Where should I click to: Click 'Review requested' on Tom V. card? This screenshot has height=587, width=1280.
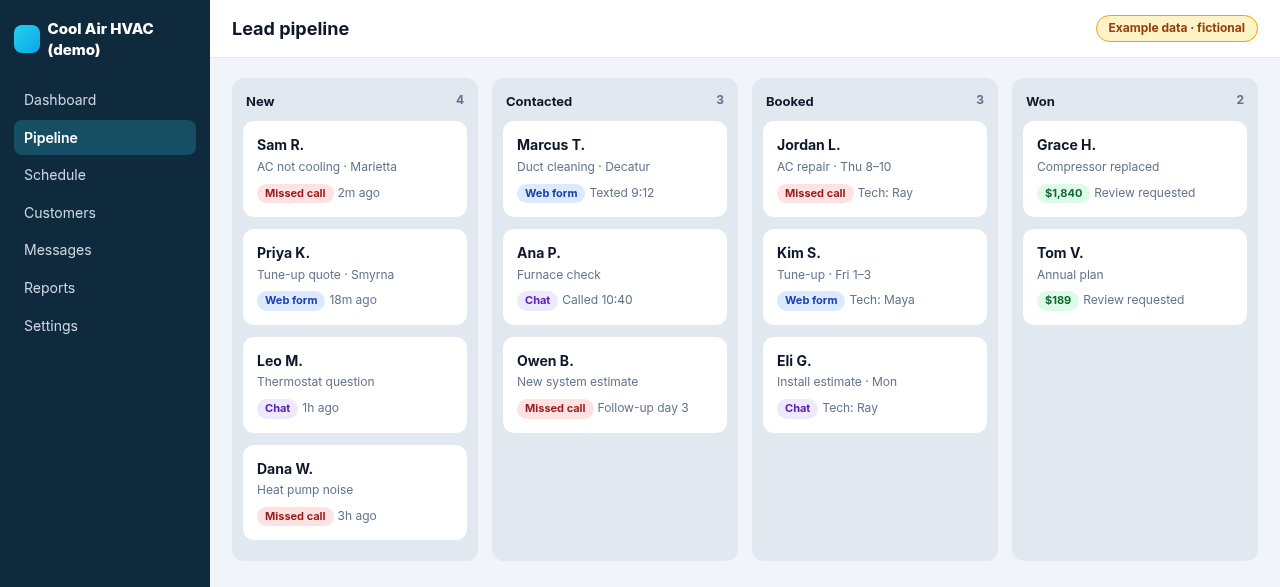(x=1133, y=300)
